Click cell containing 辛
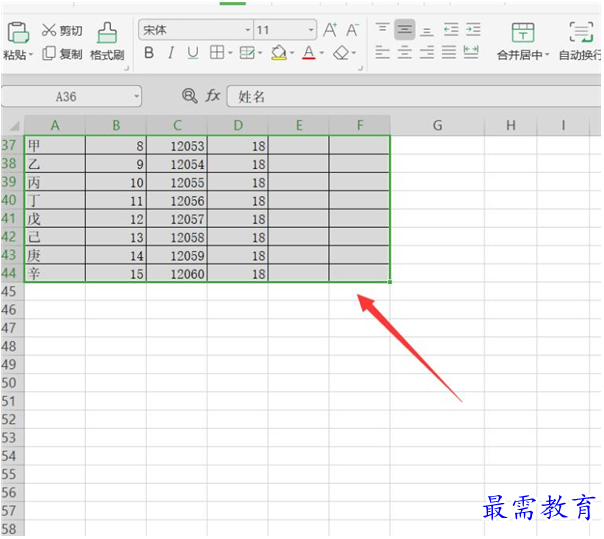Screen dimensions: 604x539 [x=55, y=274]
